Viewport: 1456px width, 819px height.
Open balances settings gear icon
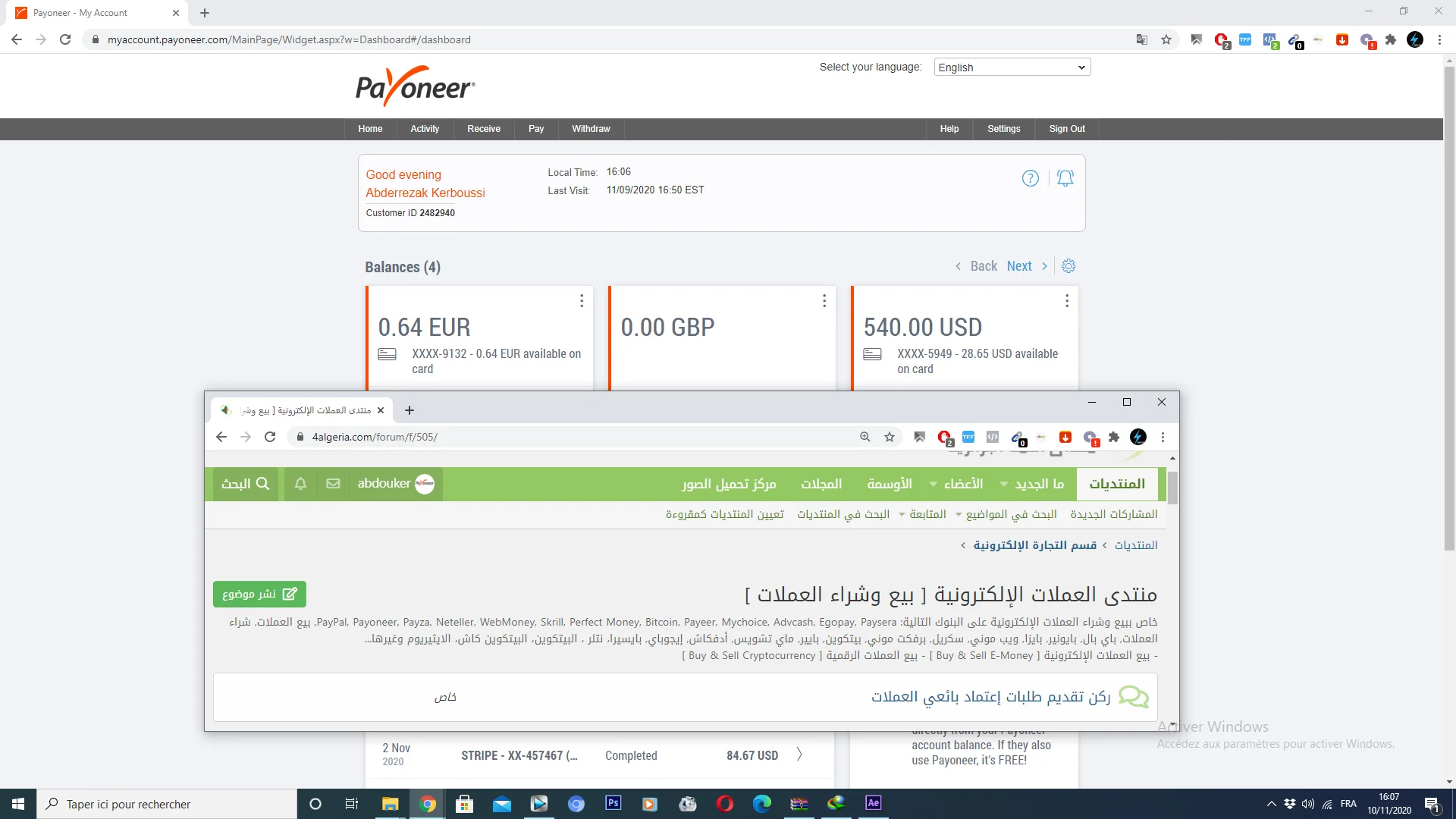pos(1068,266)
